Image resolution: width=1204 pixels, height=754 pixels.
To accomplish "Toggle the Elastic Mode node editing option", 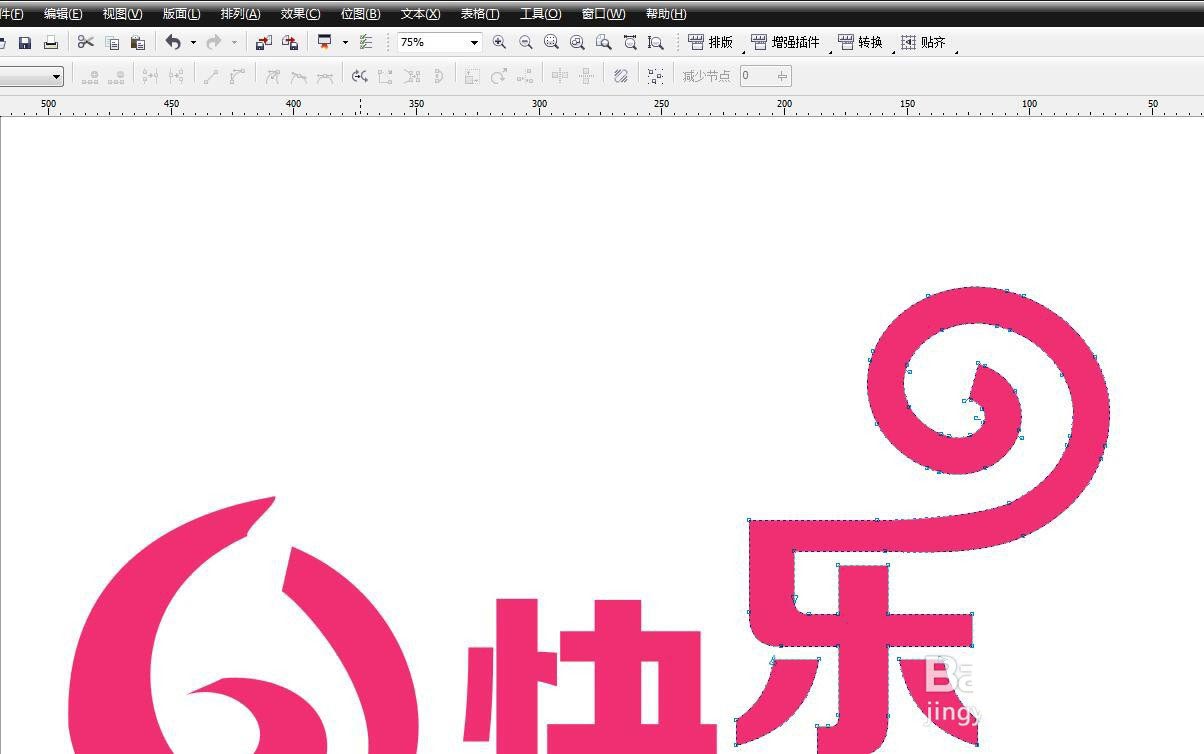I will 621,75.
